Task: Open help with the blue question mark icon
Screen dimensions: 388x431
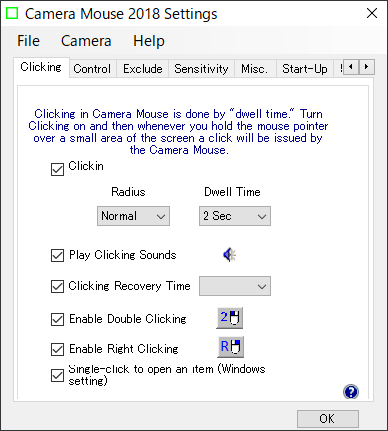Action: (351, 392)
